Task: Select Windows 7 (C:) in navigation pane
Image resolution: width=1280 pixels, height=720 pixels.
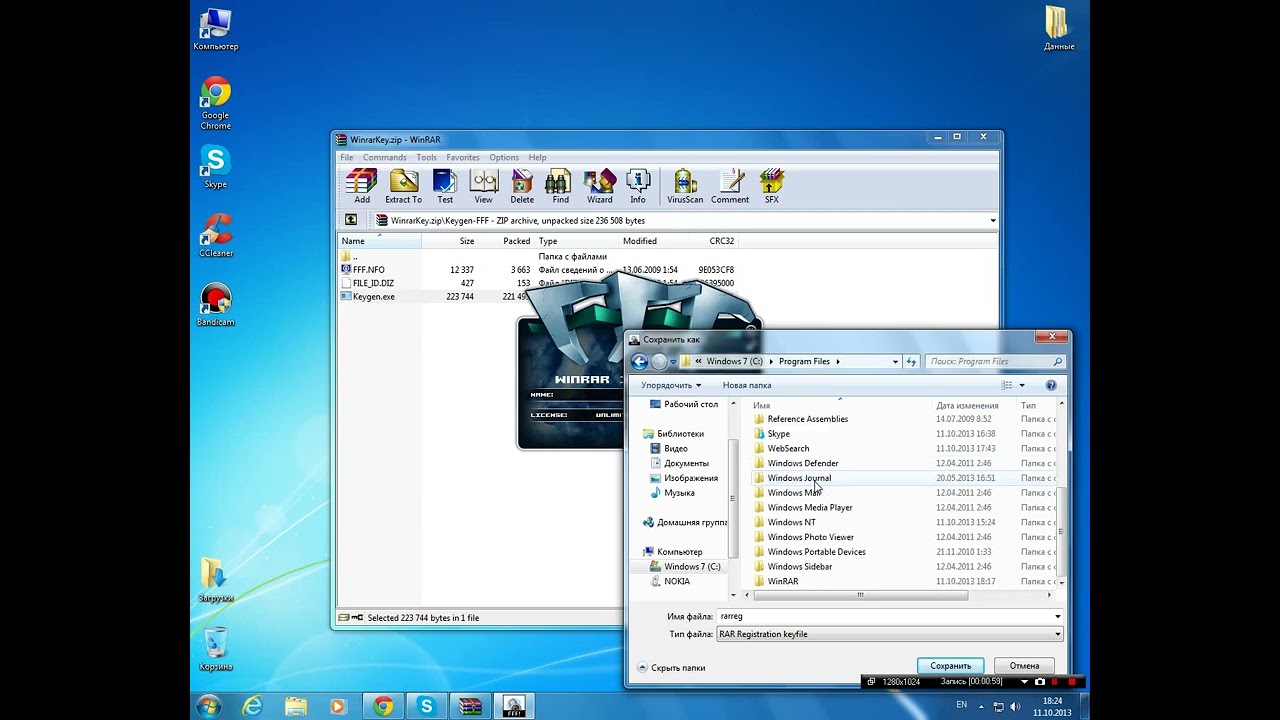Action: 691,566
